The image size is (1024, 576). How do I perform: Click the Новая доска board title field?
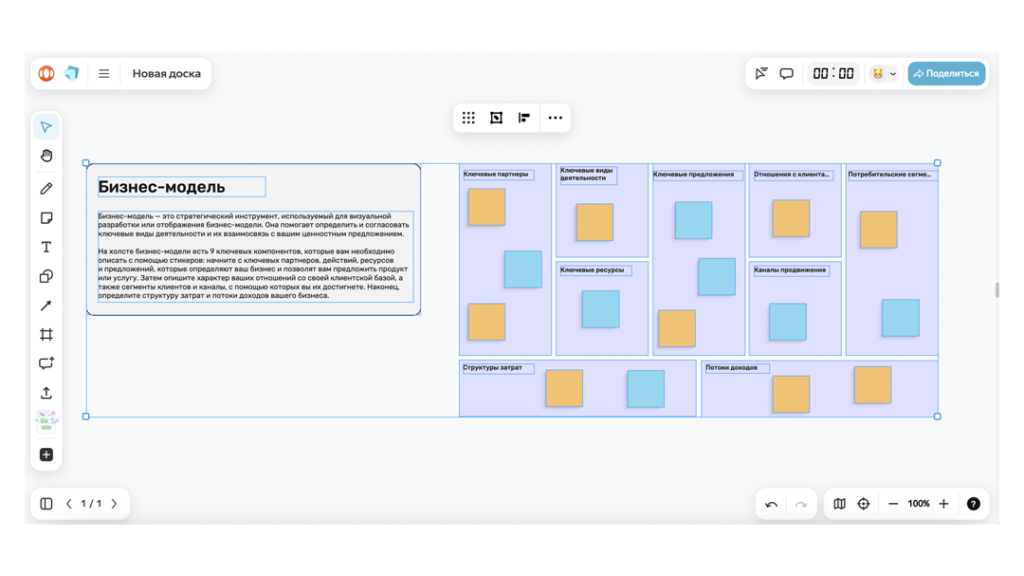click(x=167, y=74)
